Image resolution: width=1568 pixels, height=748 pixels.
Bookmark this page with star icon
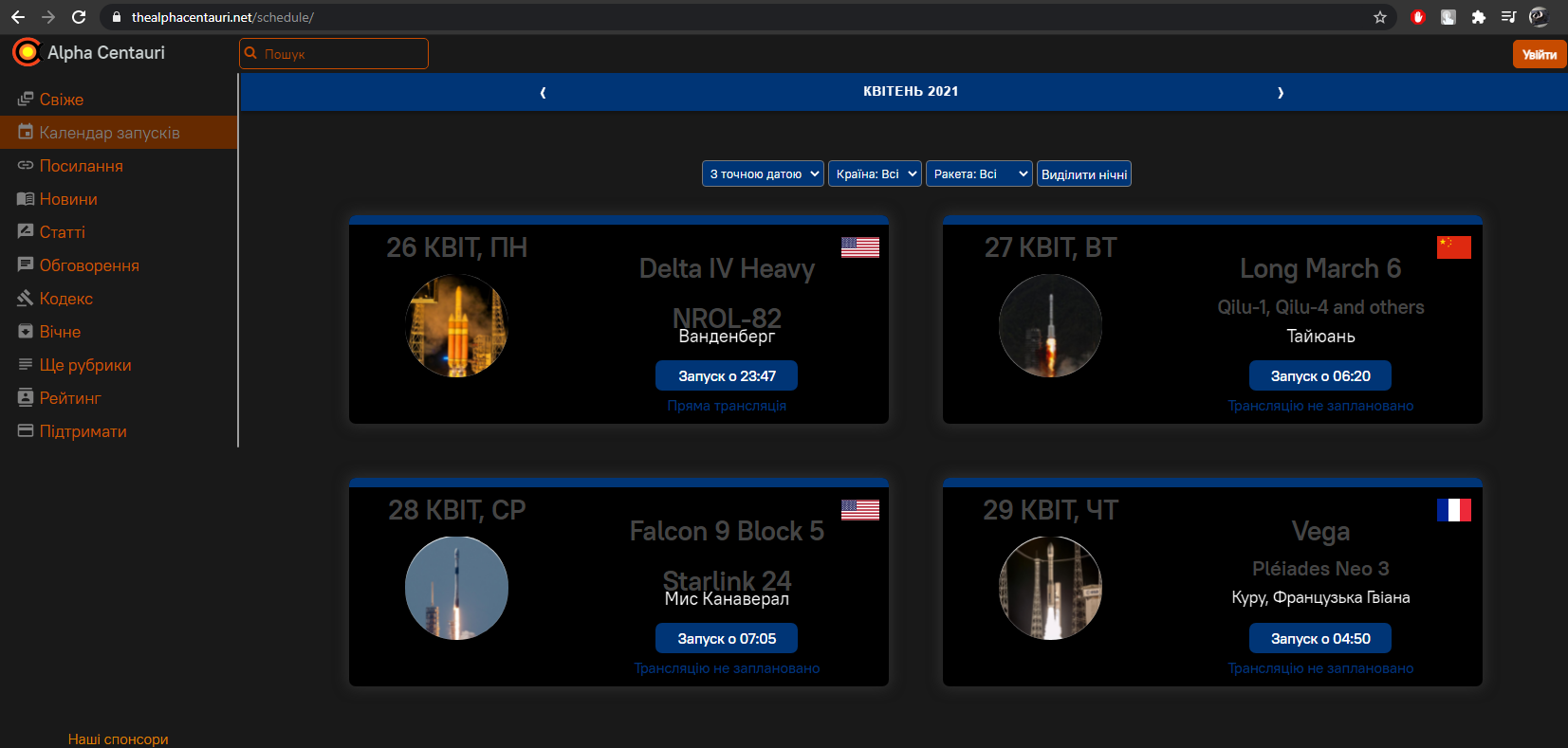tap(1380, 17)
